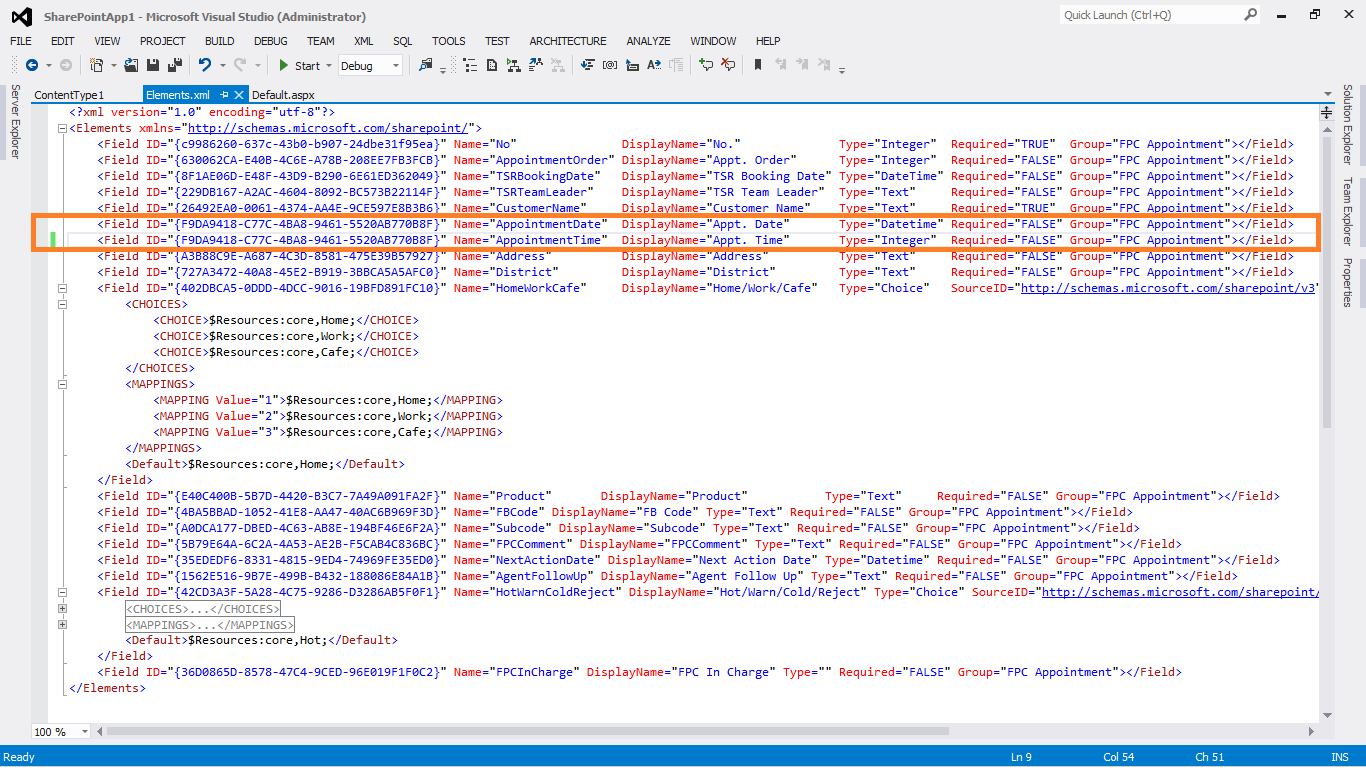Toggle a bookmark with the bookmark icon
The image size is (1366, 768).
point(758,65)
